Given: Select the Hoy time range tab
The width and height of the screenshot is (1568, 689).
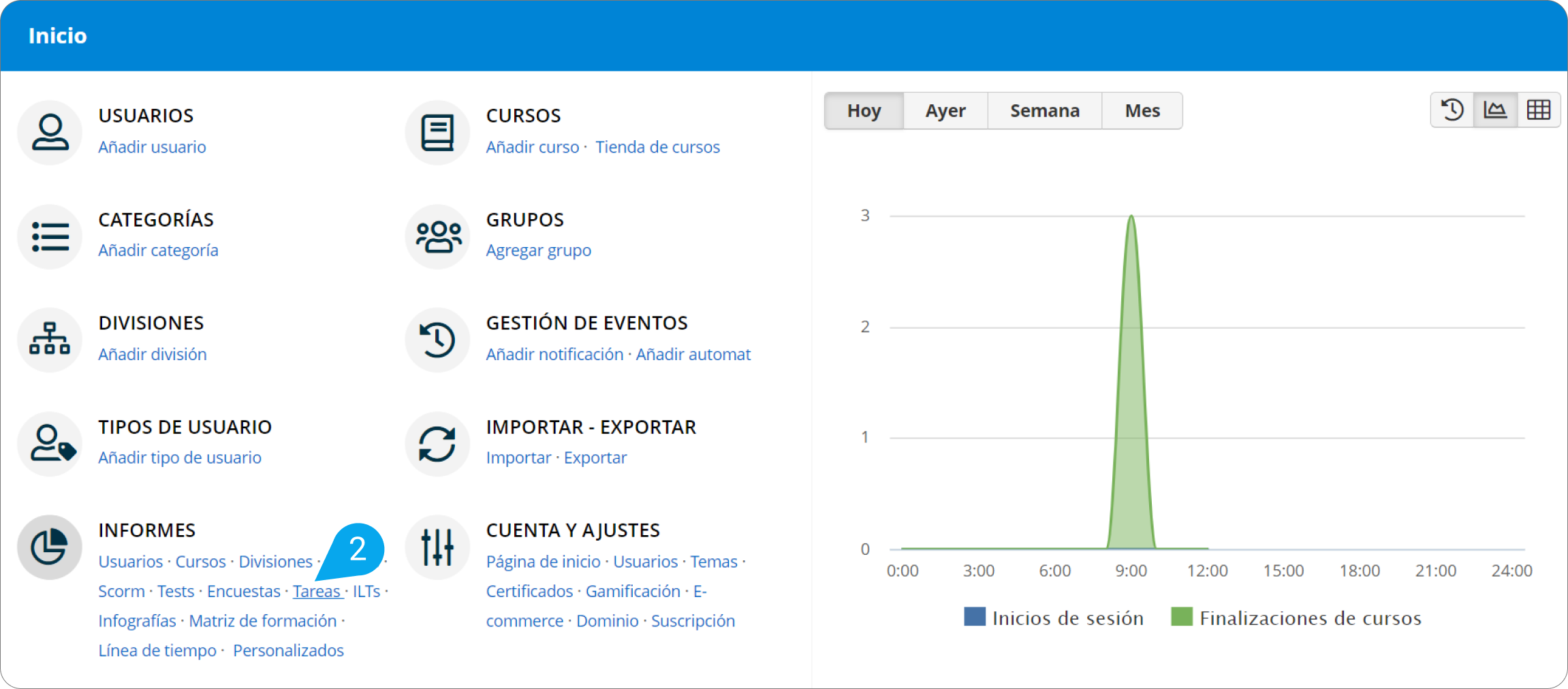Looking at the screenshot, I should click(864, 110).
